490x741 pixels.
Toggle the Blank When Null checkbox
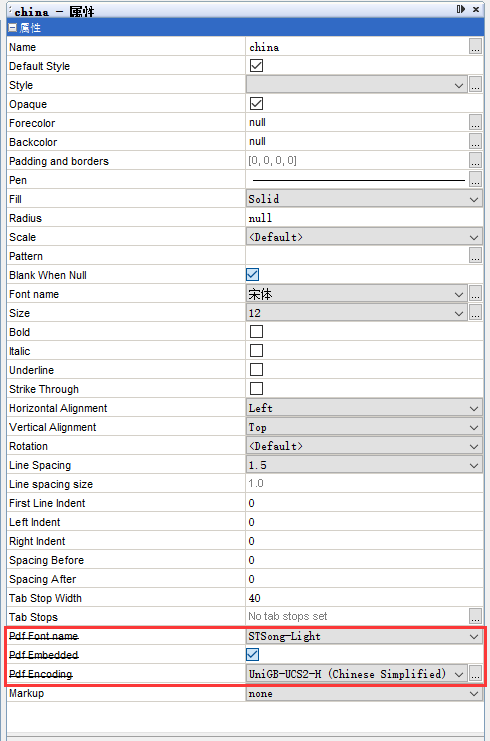252,275
